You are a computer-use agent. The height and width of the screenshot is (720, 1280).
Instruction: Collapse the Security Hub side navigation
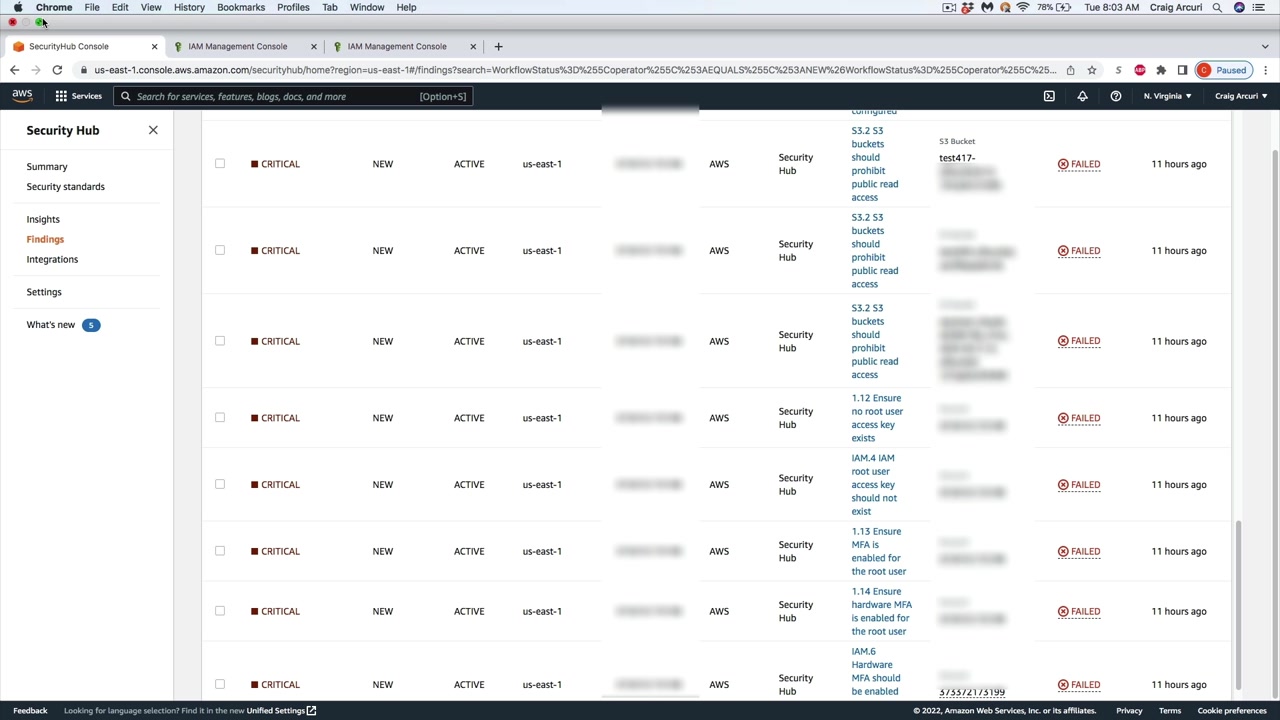tap(153, 130)
